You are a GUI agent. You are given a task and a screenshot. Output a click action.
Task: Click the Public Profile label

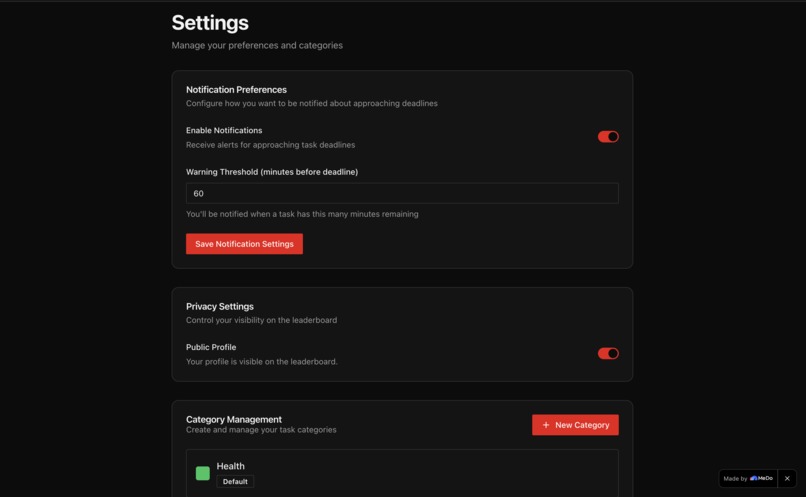(211, 347)
